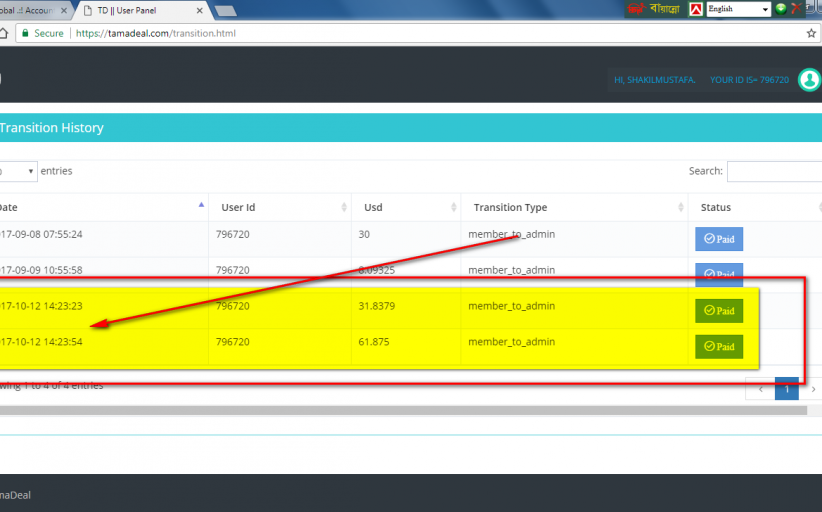Click the Search input field

pos(773,171)
